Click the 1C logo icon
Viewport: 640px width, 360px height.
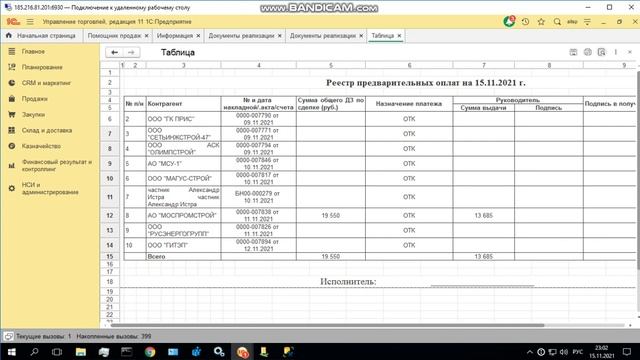pyautogui.click(x=13, y=22)
